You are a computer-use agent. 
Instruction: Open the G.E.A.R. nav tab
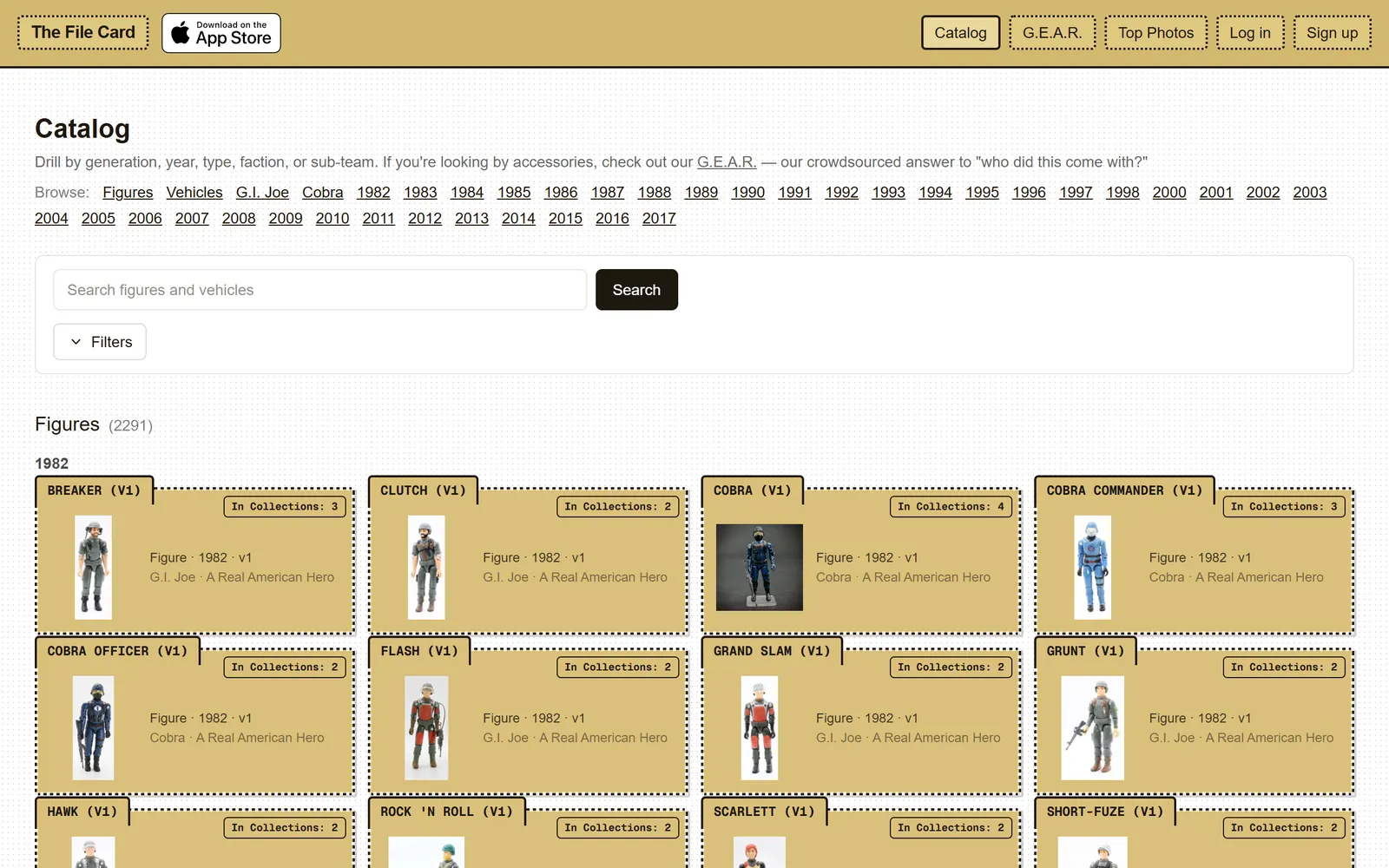point(1052,33)
